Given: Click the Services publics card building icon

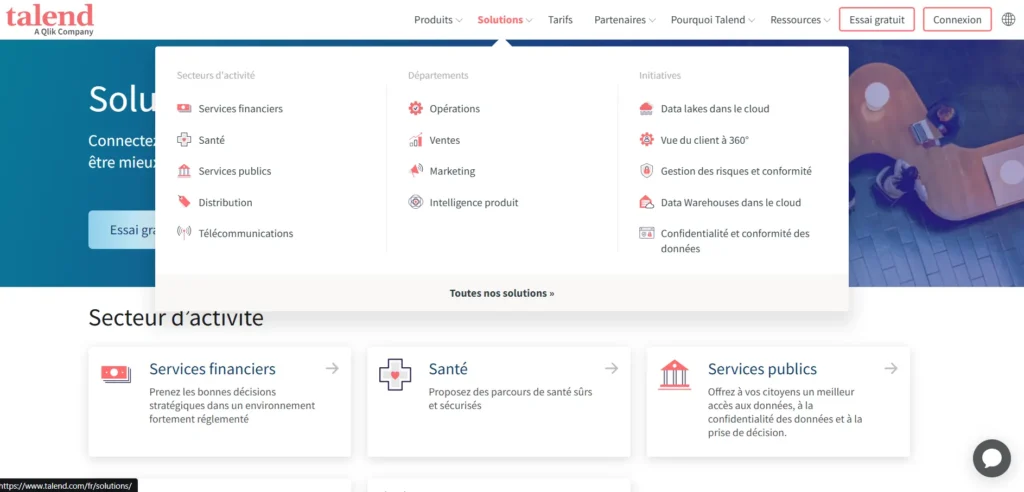Looking at the screenshot, I should coord(675,374).
